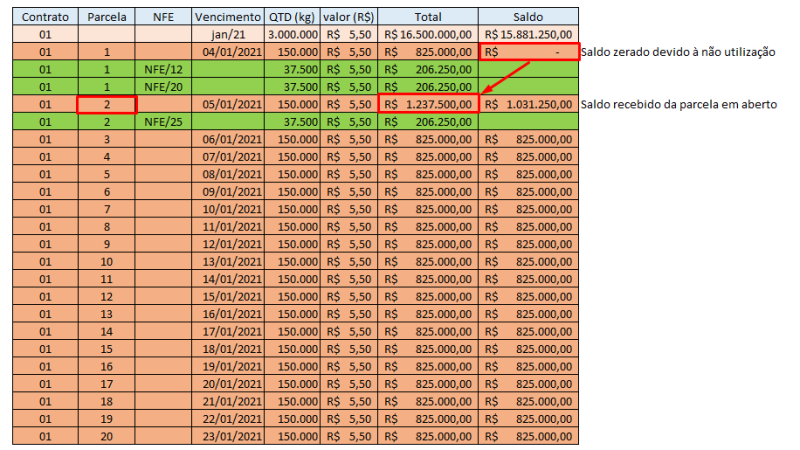Select the 3.000.000 quantity cell
Screen dimensions: 800x450
[292, 35]
